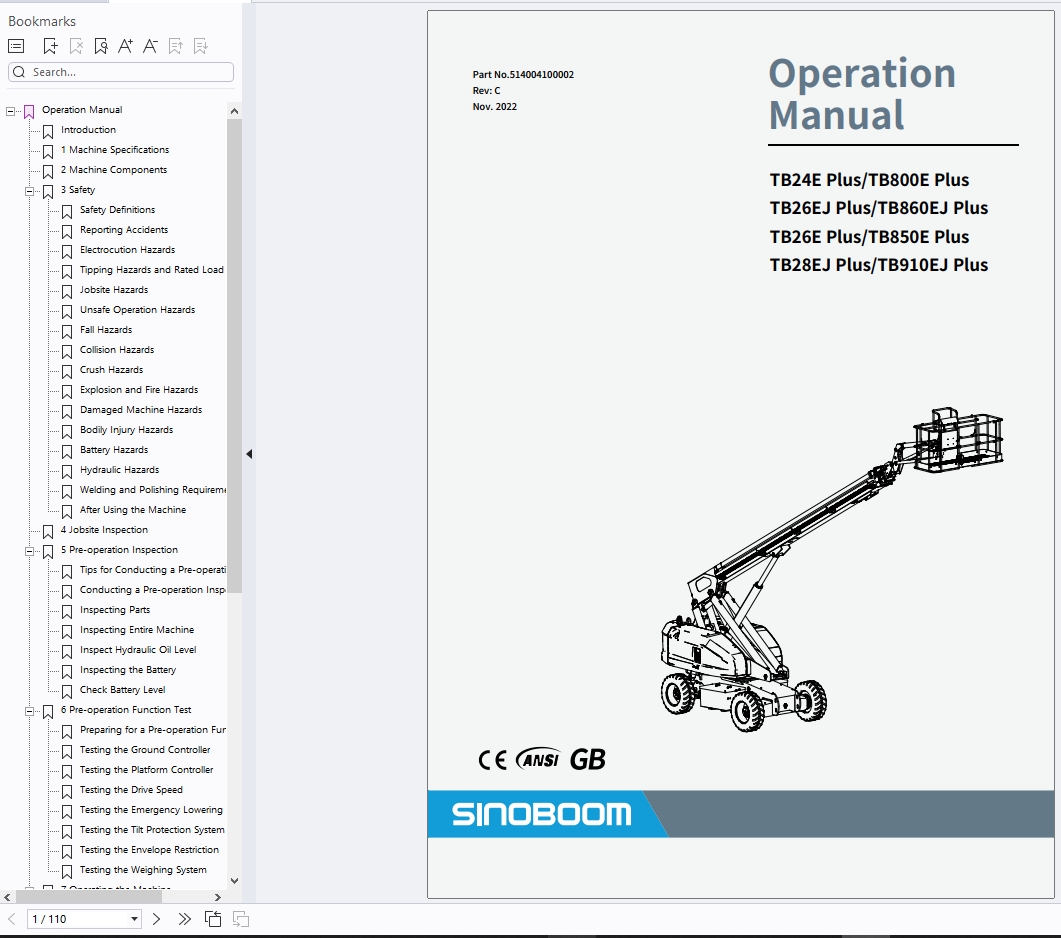The height and width of the screenshot is (938, 1061).
Task: Open the bookmarks options list icon
Action: tap(16, 46)
